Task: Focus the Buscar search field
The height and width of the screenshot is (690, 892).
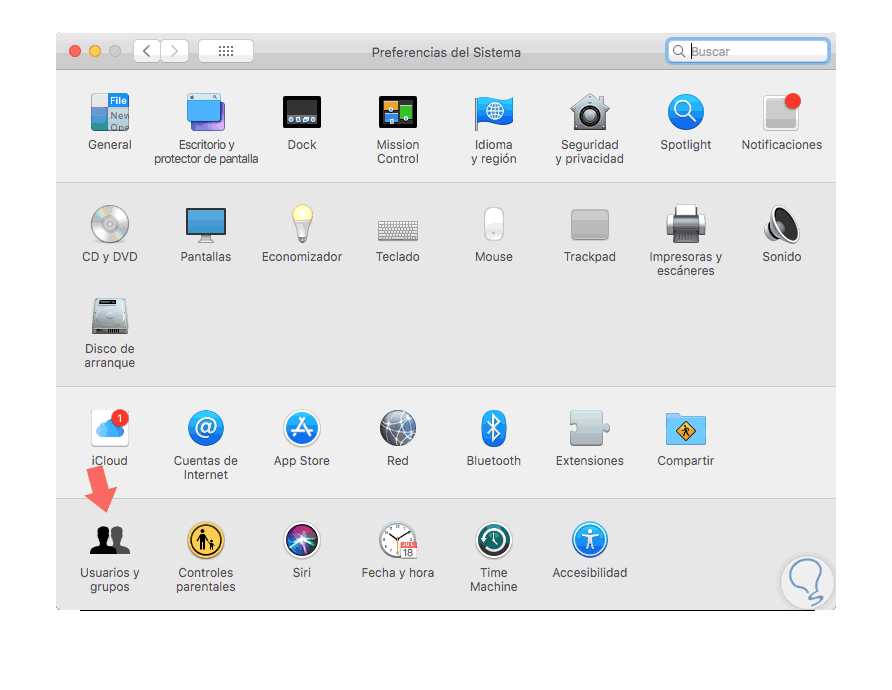Action: click(x=748, y=51)
